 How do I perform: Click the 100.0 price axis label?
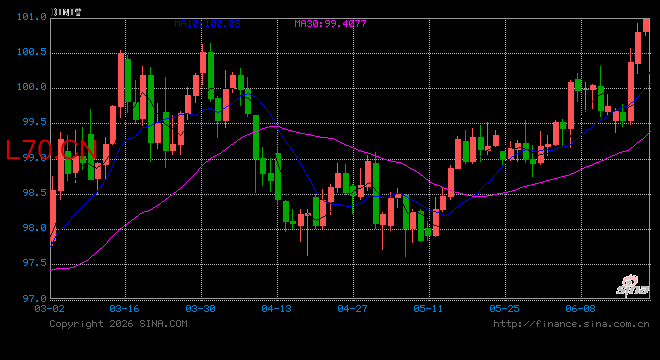pos(32,87)
